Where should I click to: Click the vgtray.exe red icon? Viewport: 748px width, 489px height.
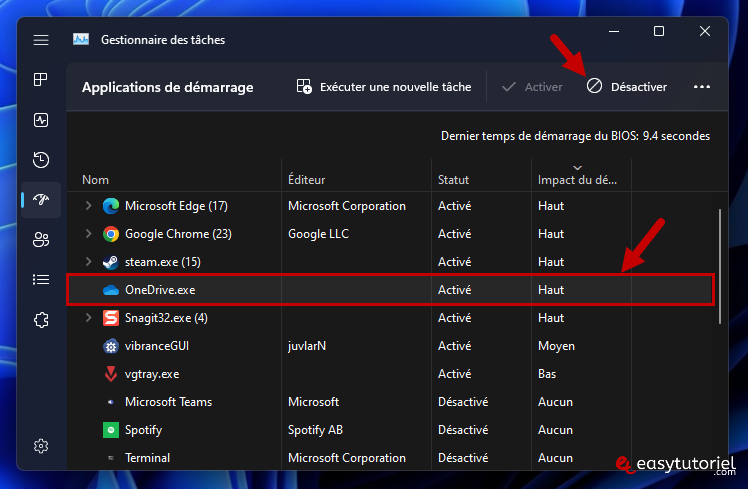tap(111, 374)
